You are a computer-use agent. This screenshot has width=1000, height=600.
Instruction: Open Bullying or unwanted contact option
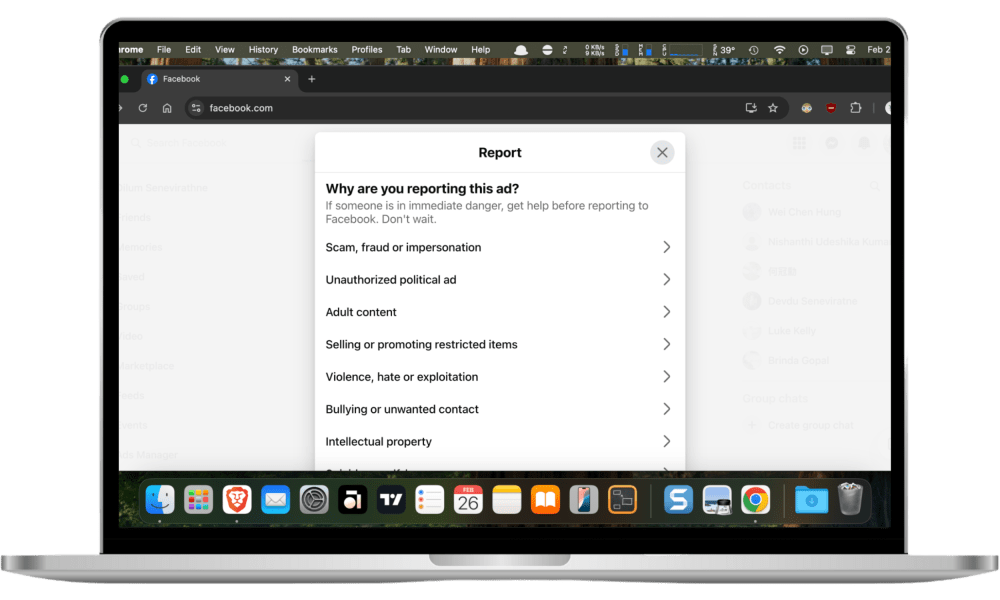coord(499,409)
